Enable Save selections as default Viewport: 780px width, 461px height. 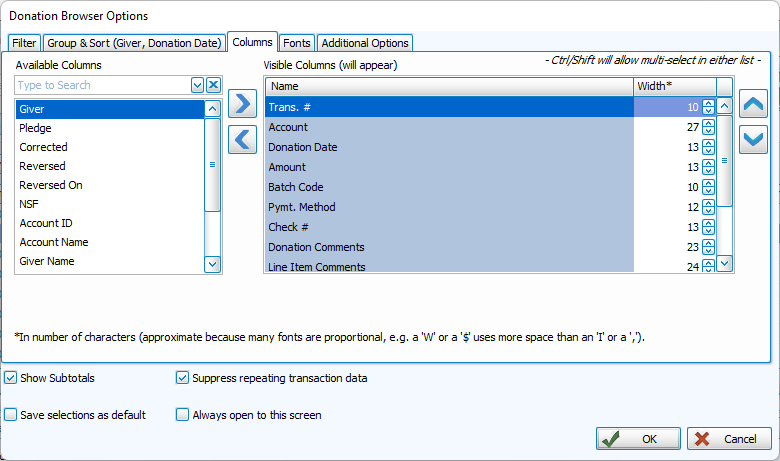click(x=10, y=414)
